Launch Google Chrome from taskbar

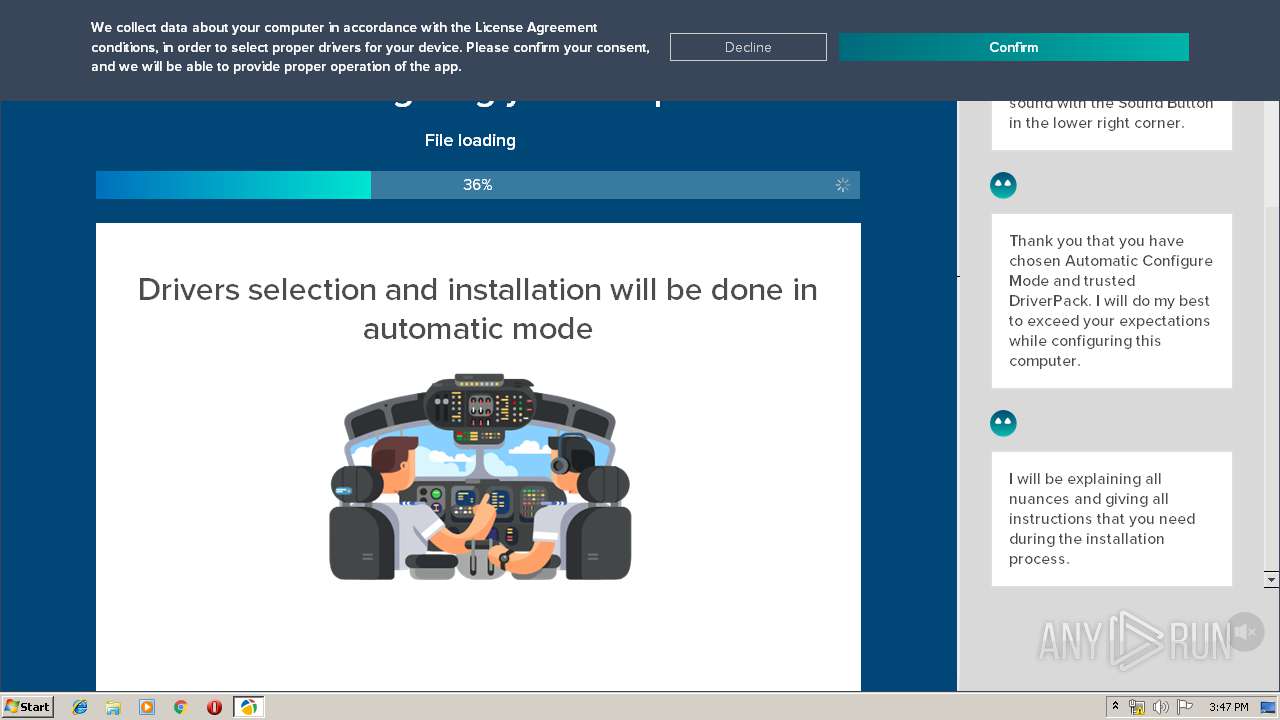[181, 707]
